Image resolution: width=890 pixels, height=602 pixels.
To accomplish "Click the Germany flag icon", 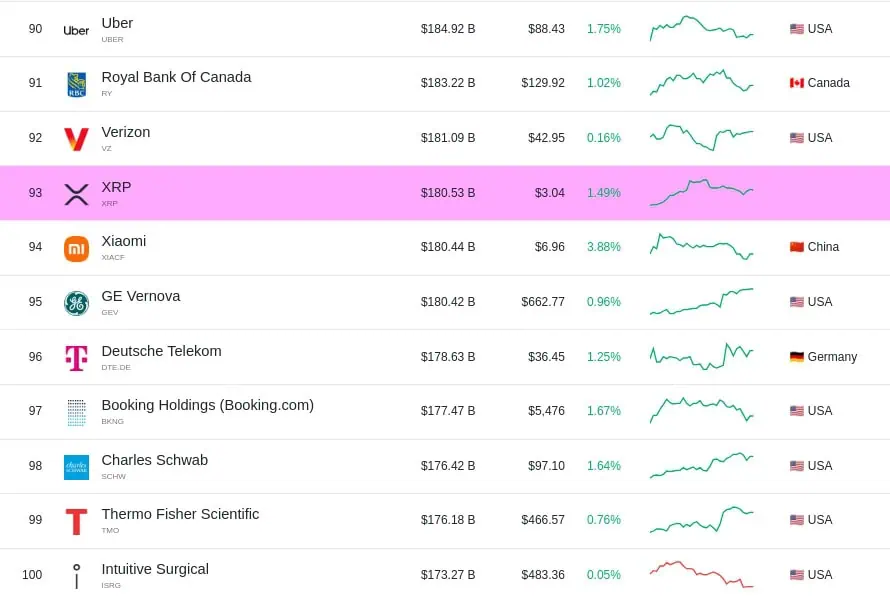I will [796, 357].
